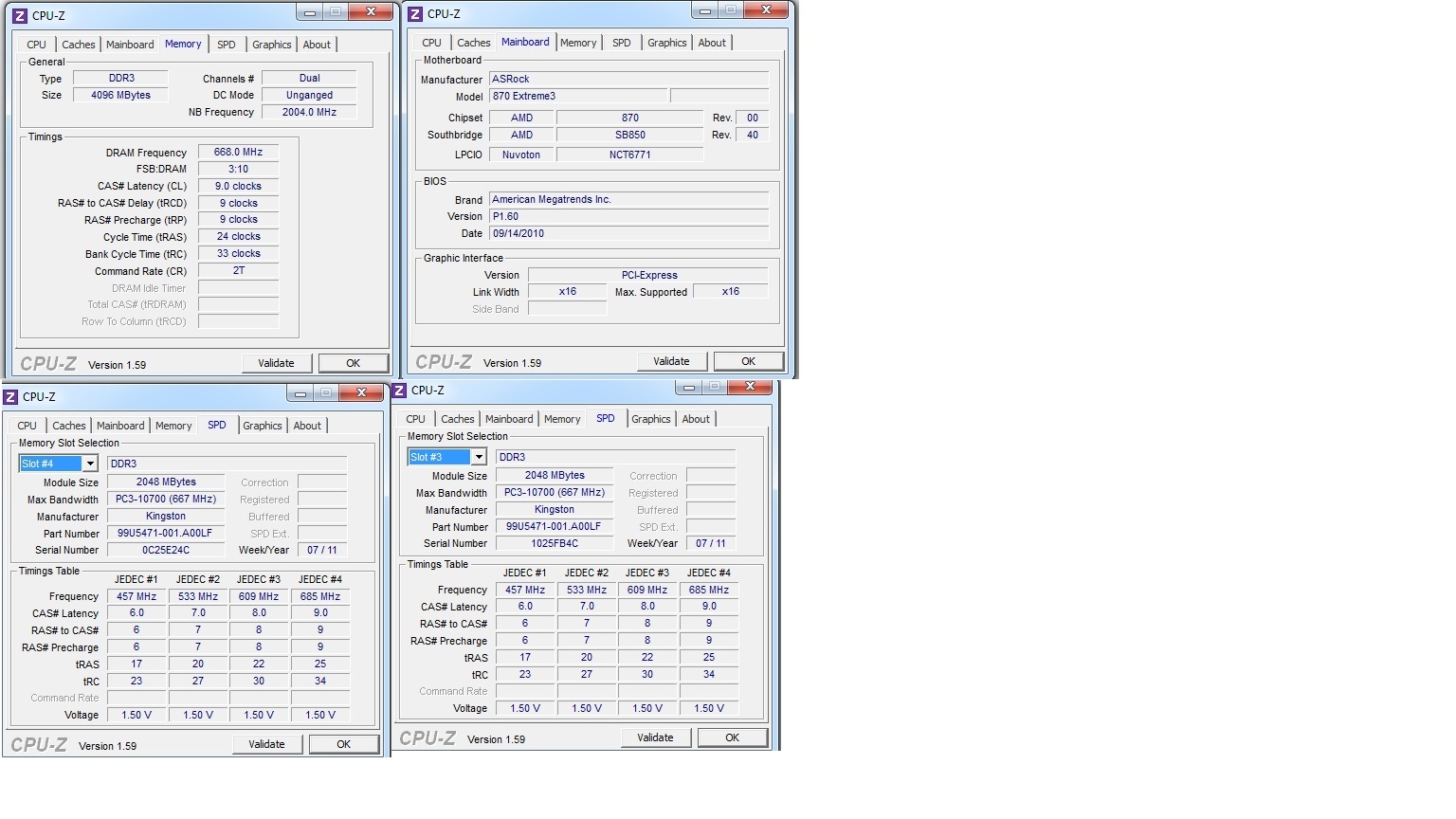Select Memory tab in Mainboard window
Viewport: 1456px width, 819px height.
pyautogui.click(x=578, y=43)
